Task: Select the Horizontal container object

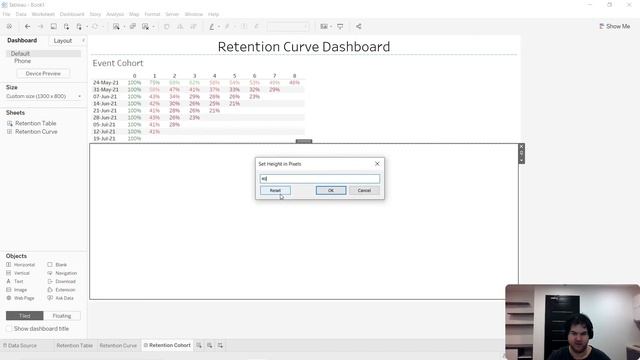Action: [20, 265]
